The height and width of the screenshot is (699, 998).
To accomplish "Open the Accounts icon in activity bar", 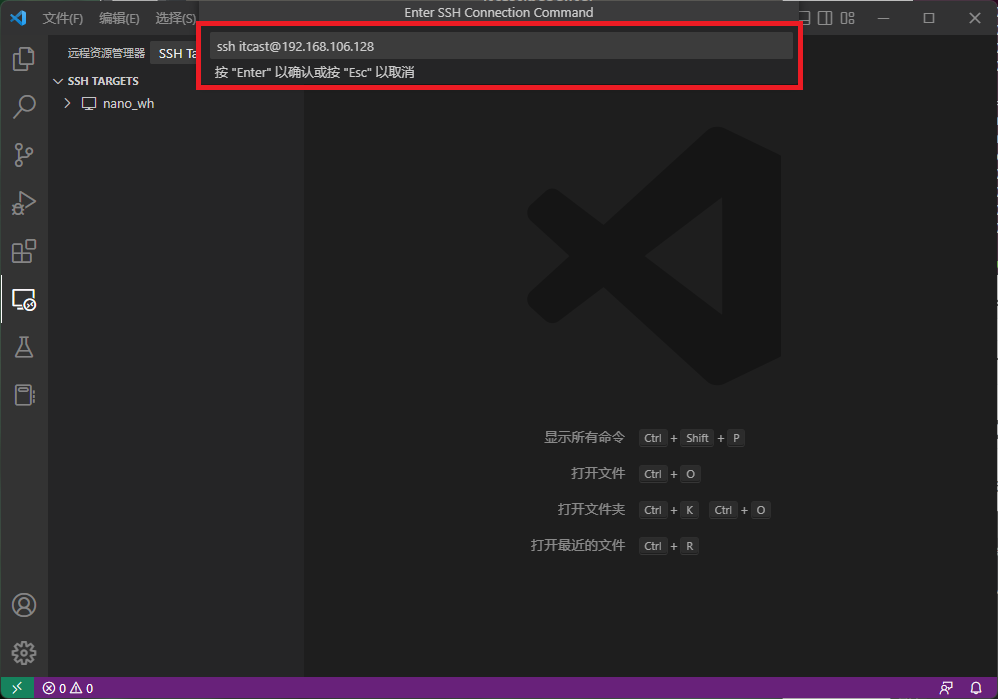I will [x=23, y=605].
